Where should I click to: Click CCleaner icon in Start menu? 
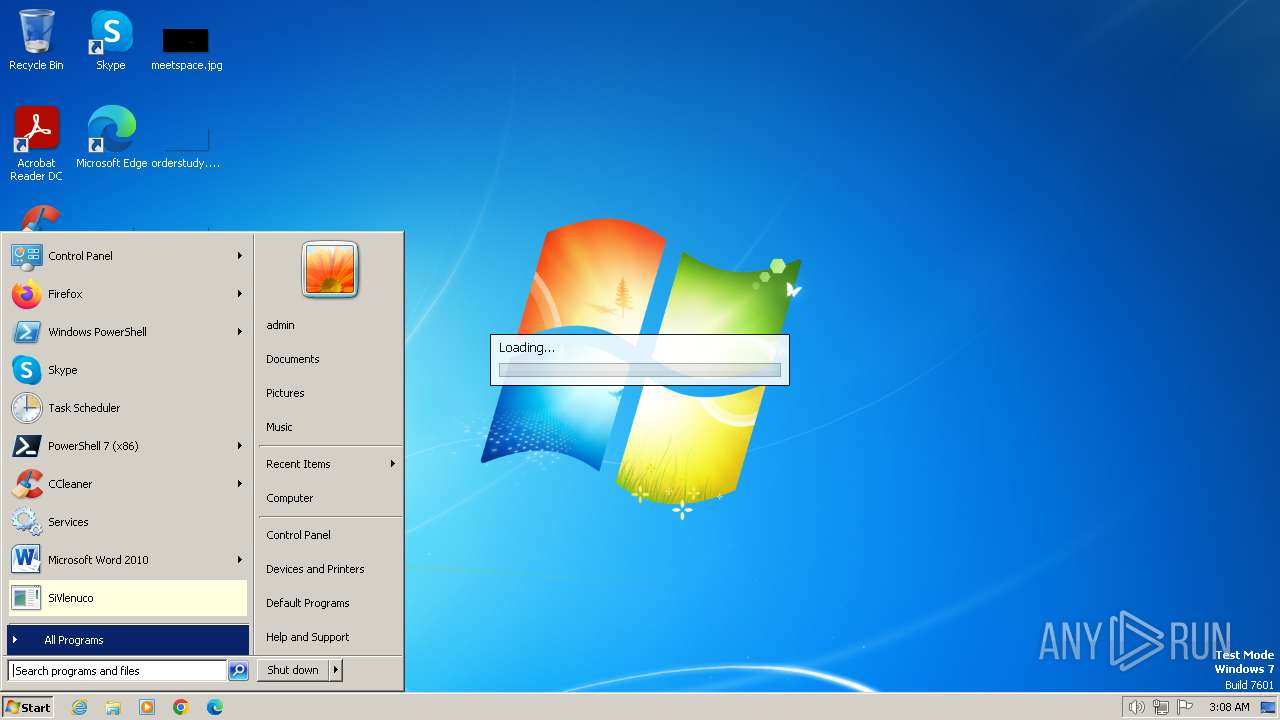pyautogui.click(x=26, y=484)
